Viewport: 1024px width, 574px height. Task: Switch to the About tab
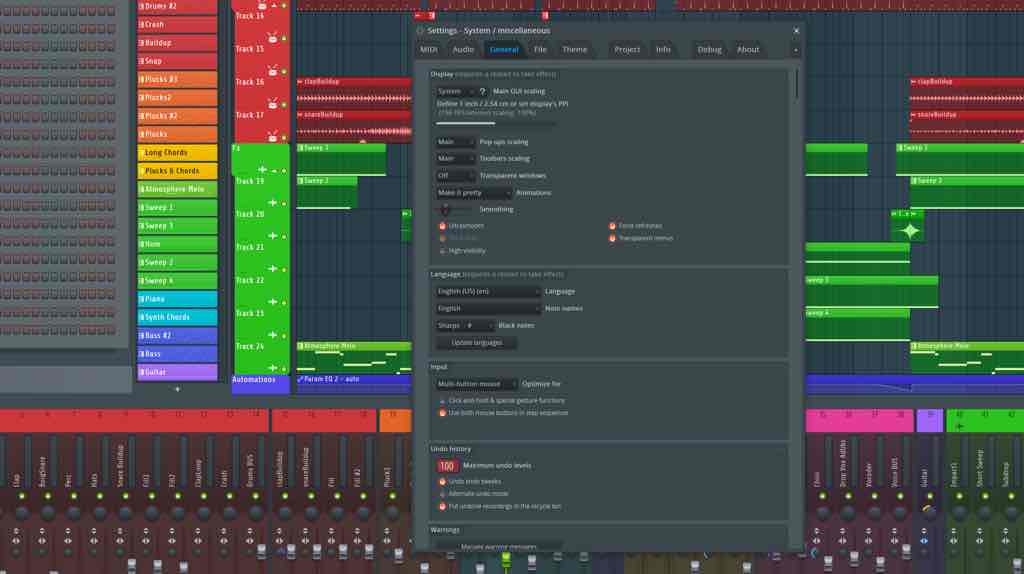(x=748, y=50)
